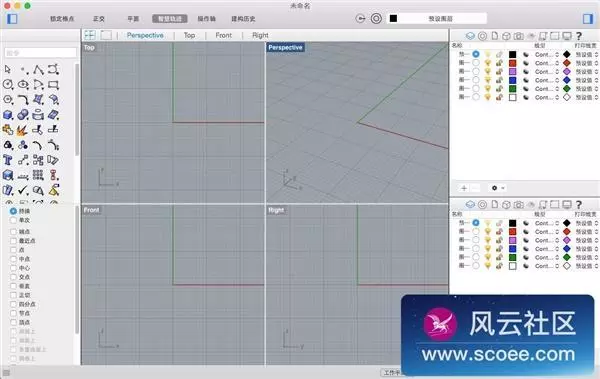Screen dimensions: 600x379
Task: Toggle the 操作轴 gumball button
Action: 207,19
